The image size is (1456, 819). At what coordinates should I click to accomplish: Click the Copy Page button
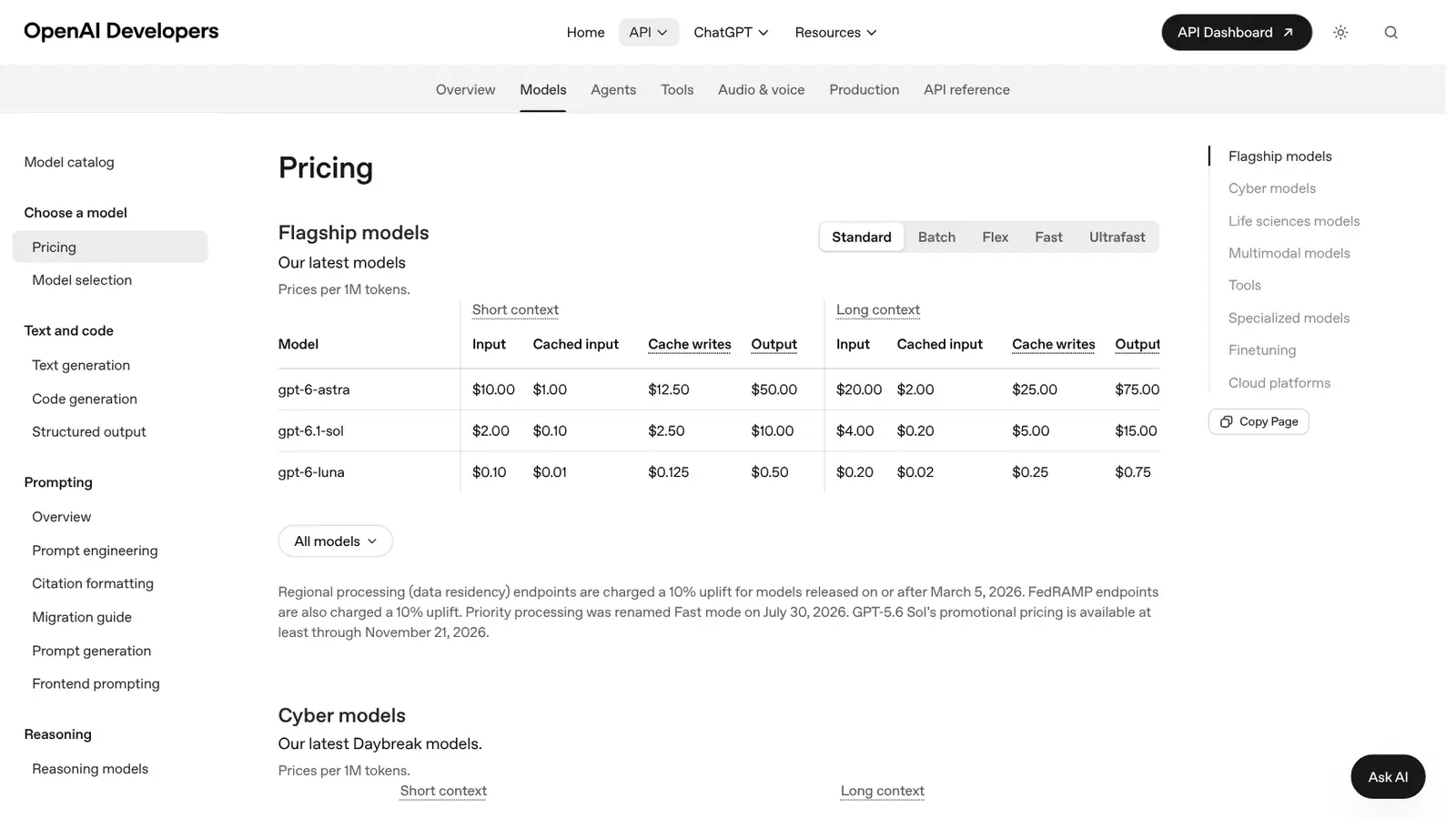tap(1259, 421)
